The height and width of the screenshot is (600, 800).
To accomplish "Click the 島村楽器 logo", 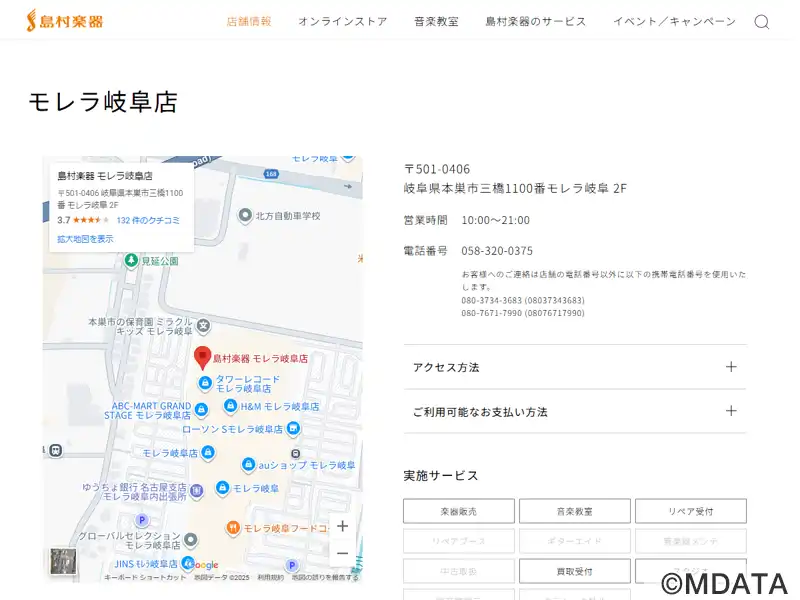I will 65,21.
